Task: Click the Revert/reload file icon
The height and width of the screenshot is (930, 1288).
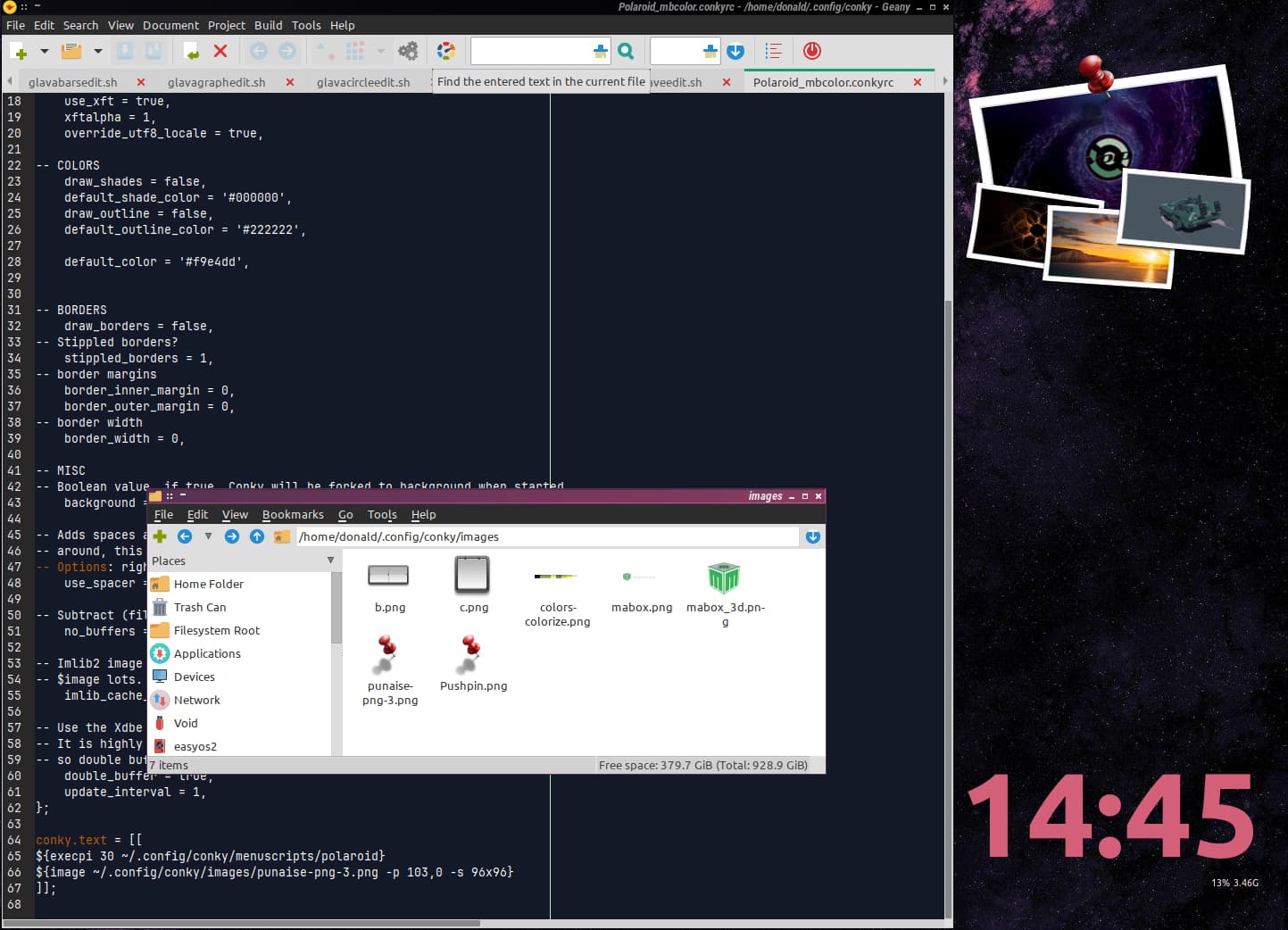Action: [x=191, y=51]
